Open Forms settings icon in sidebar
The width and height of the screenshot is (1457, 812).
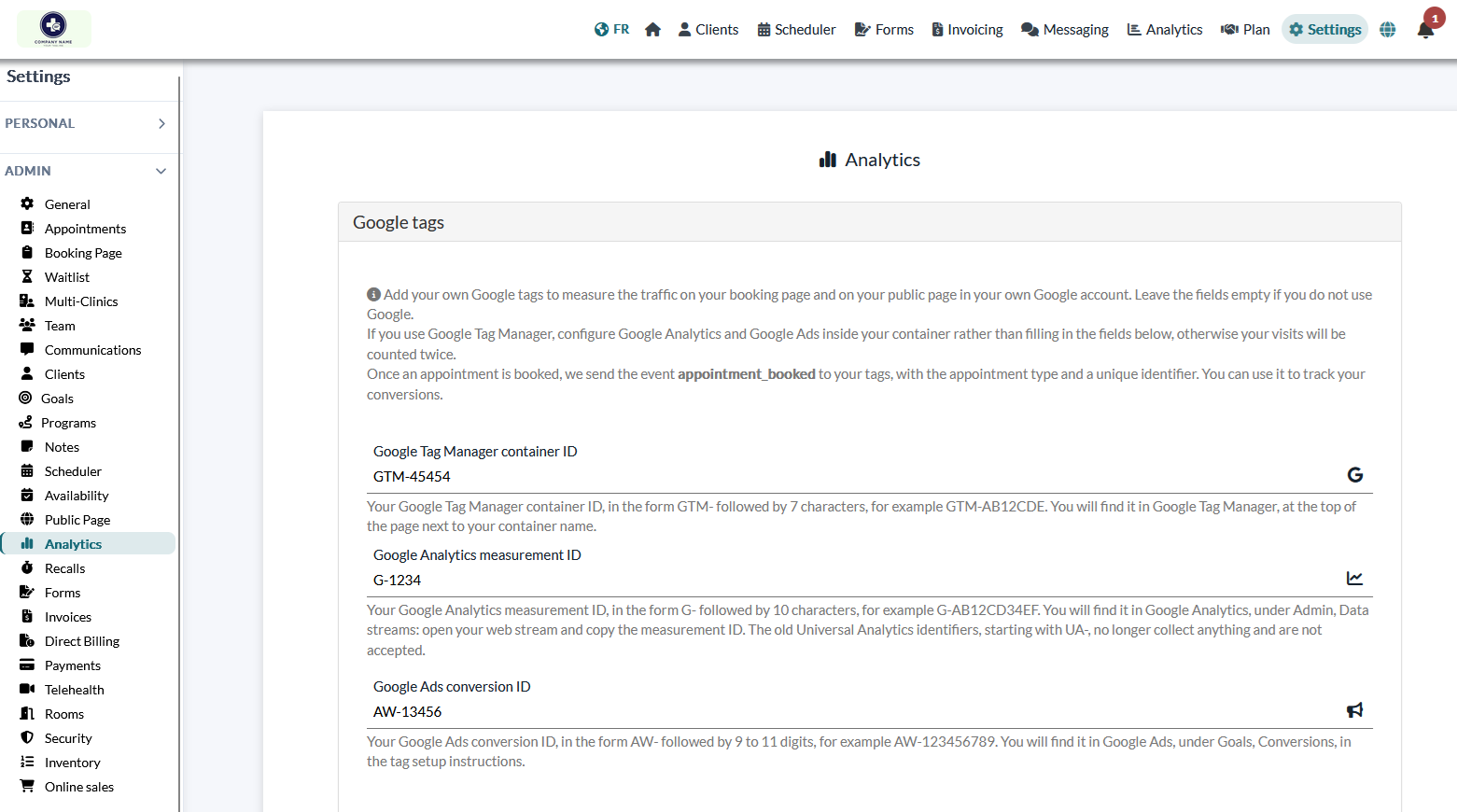27,592
